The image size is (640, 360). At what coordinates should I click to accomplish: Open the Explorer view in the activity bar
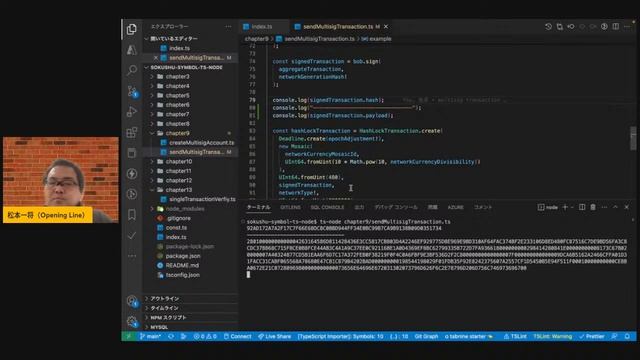[x=131, y=29]
